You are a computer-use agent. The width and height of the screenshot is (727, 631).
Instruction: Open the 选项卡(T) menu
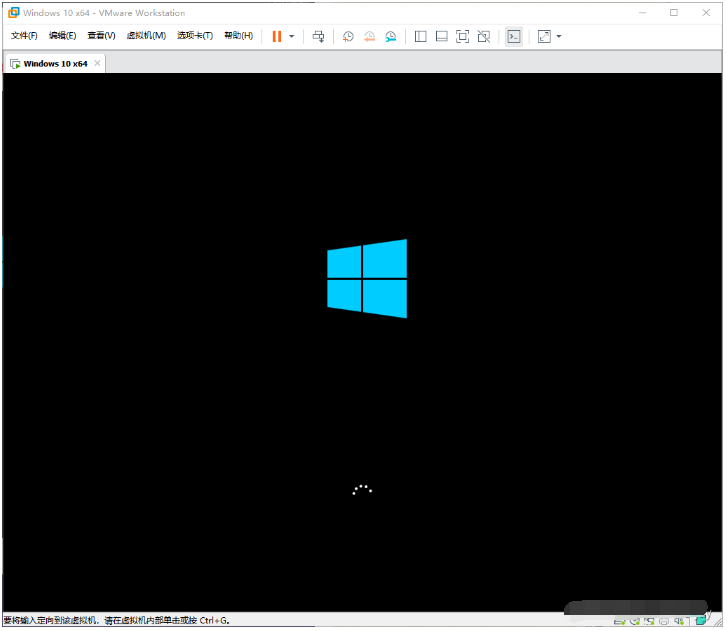tap(195, 36)
